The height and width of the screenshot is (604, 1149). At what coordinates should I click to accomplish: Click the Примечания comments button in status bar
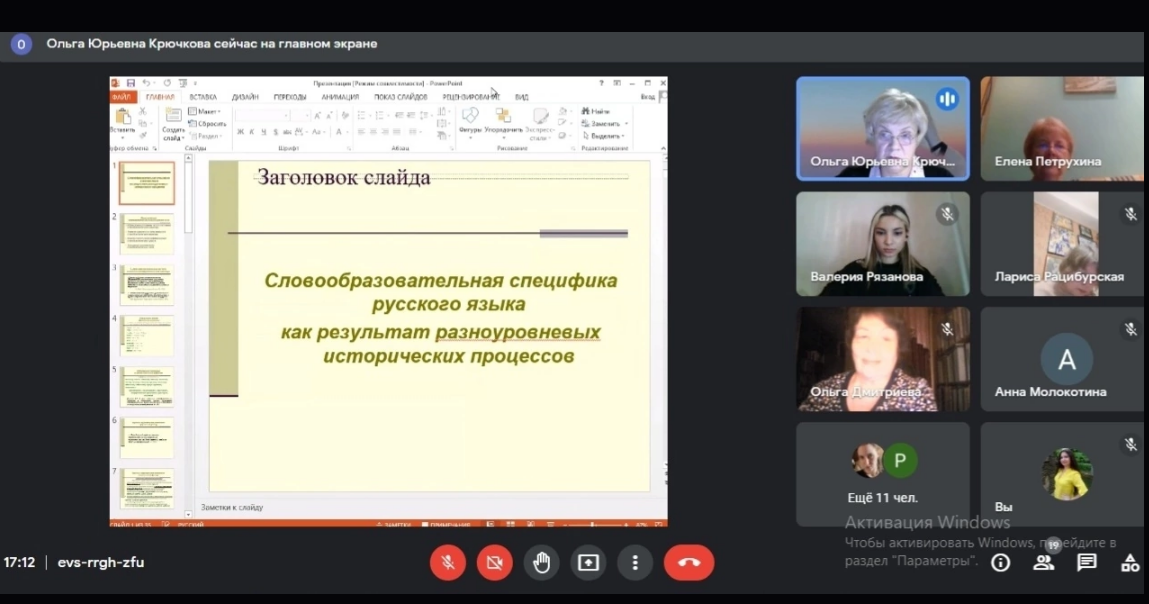coord(446,524)
